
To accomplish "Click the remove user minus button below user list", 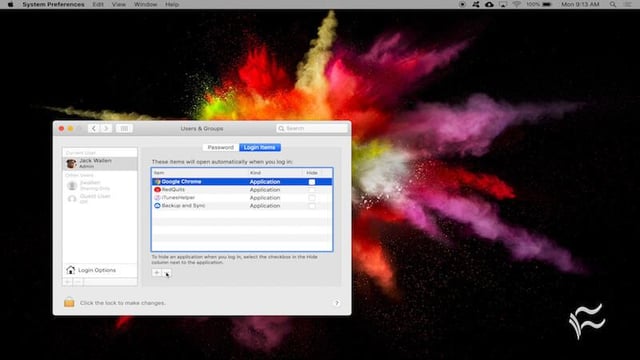I will point(78,282).
